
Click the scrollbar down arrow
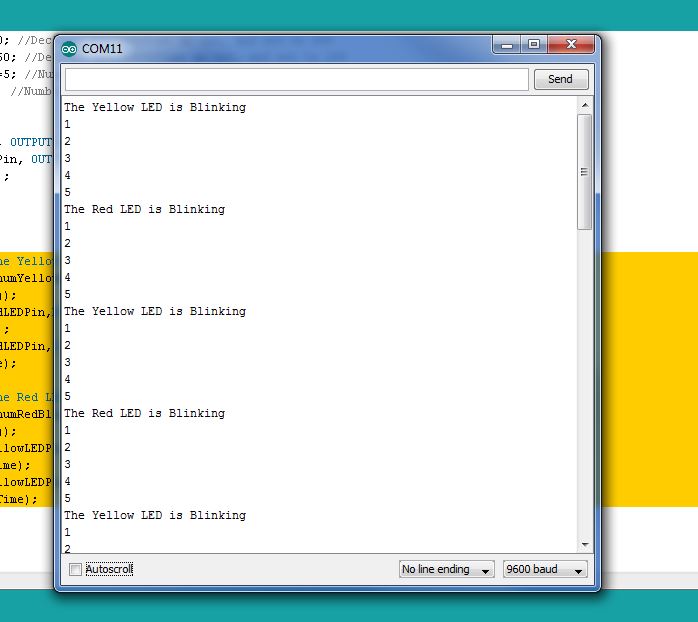(x=585, y=544)
